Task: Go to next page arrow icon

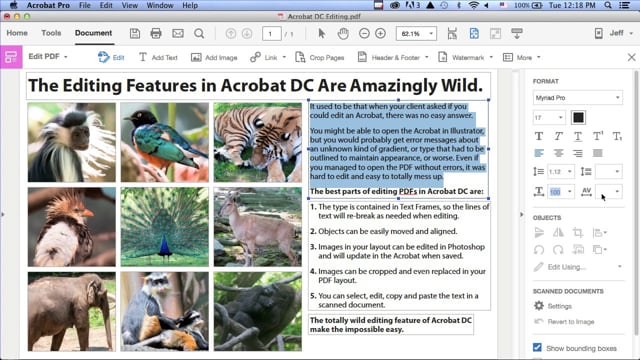Action: coord(247,33)
